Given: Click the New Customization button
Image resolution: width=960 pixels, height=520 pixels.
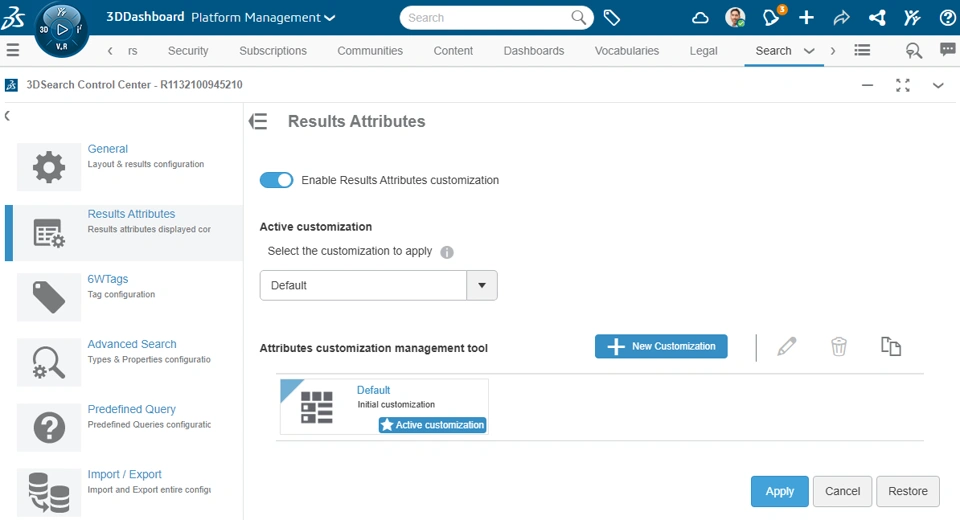Looking at the screenshot, I should (x=661, y=346).
